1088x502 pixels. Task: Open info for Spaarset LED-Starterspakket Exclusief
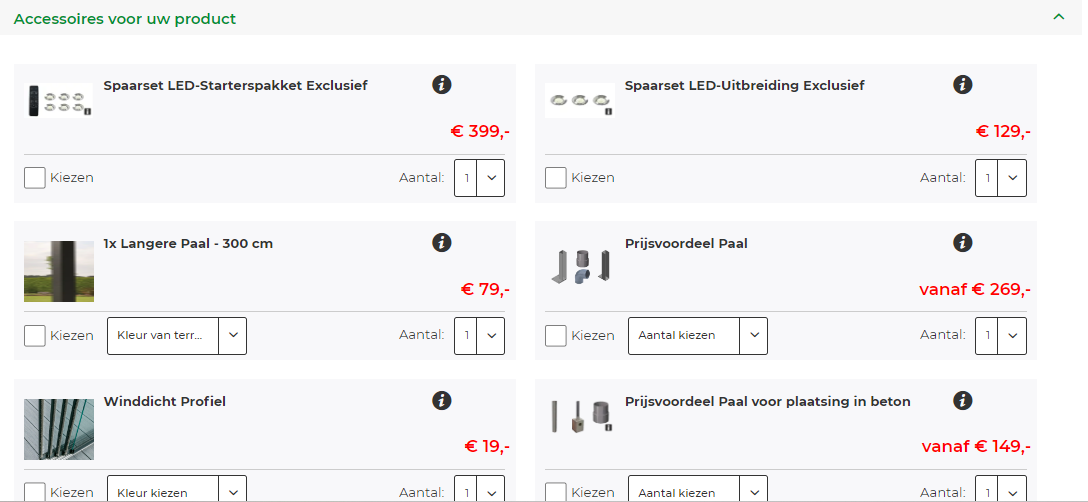click(441, 85)
